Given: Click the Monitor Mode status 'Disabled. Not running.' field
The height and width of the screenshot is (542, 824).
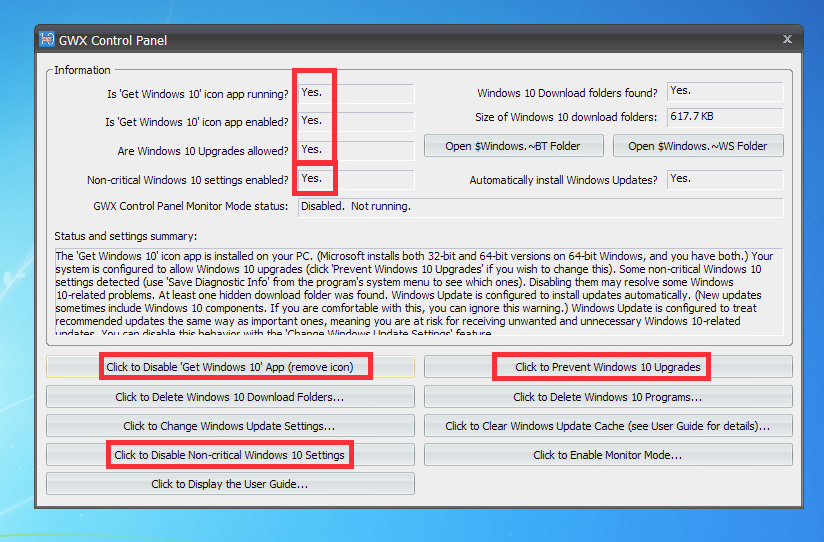Looking at the screenshot, I should pyautogui.click(x=541, y=207).
